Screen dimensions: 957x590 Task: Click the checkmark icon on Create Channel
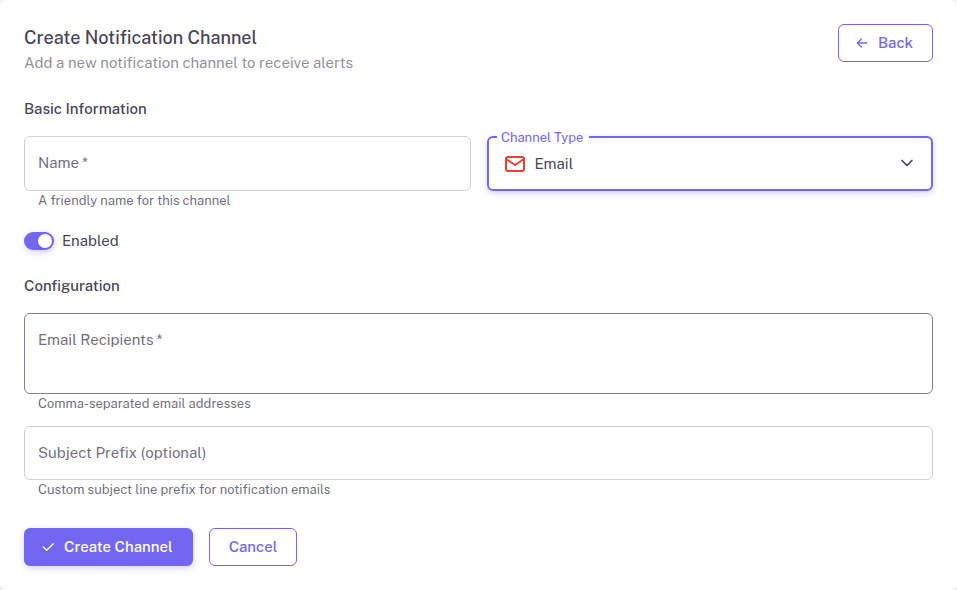pos(46,547)
